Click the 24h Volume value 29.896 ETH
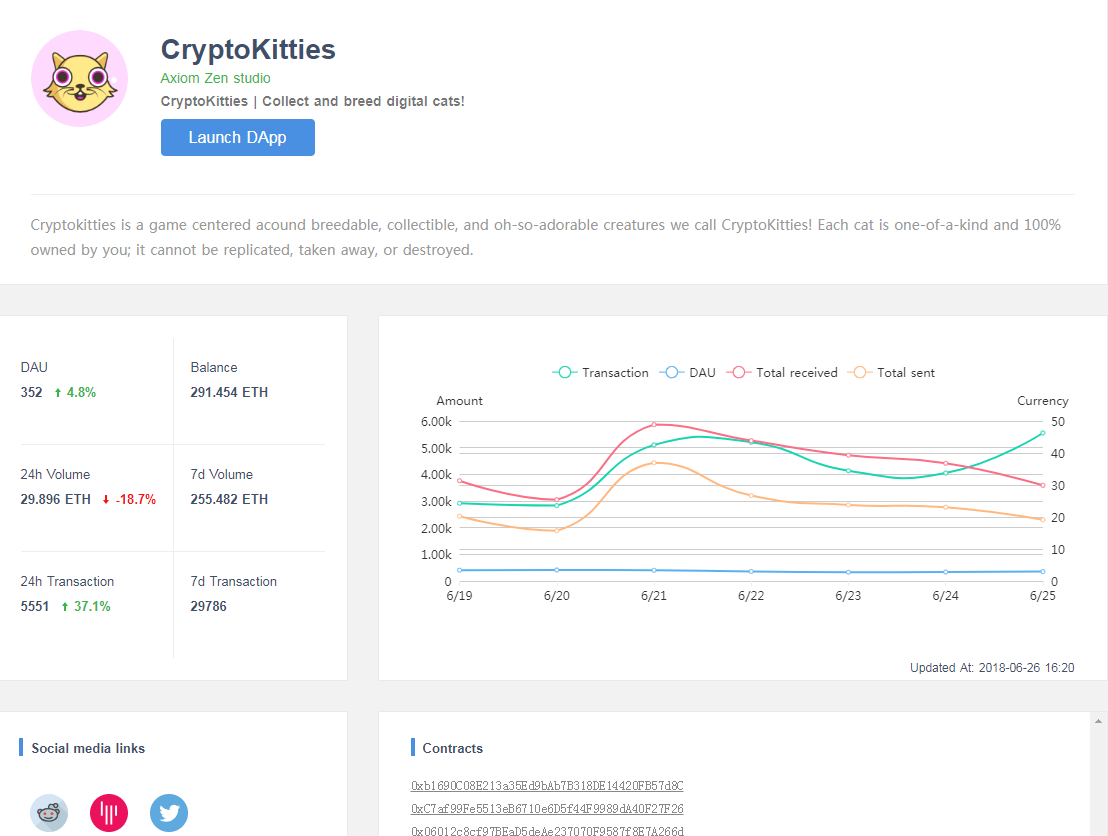The height and width of the screenshot is (836, 1108). (56, 499)
